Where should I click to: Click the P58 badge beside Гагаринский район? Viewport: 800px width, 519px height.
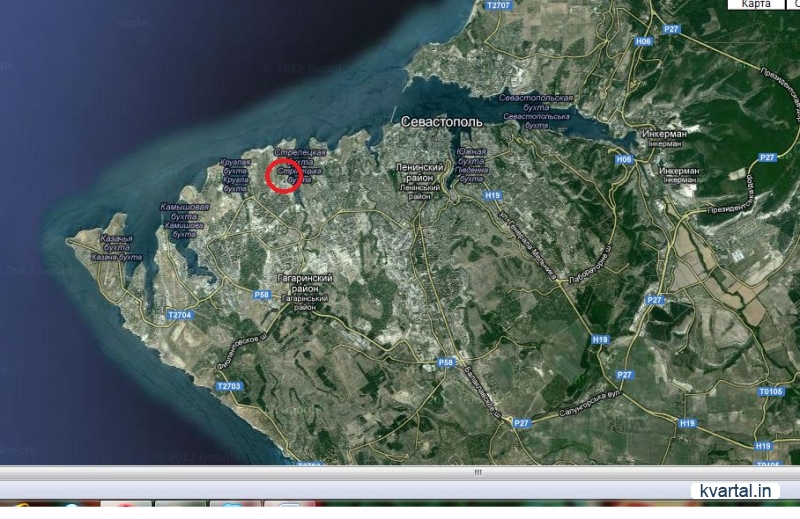(262, 294)
